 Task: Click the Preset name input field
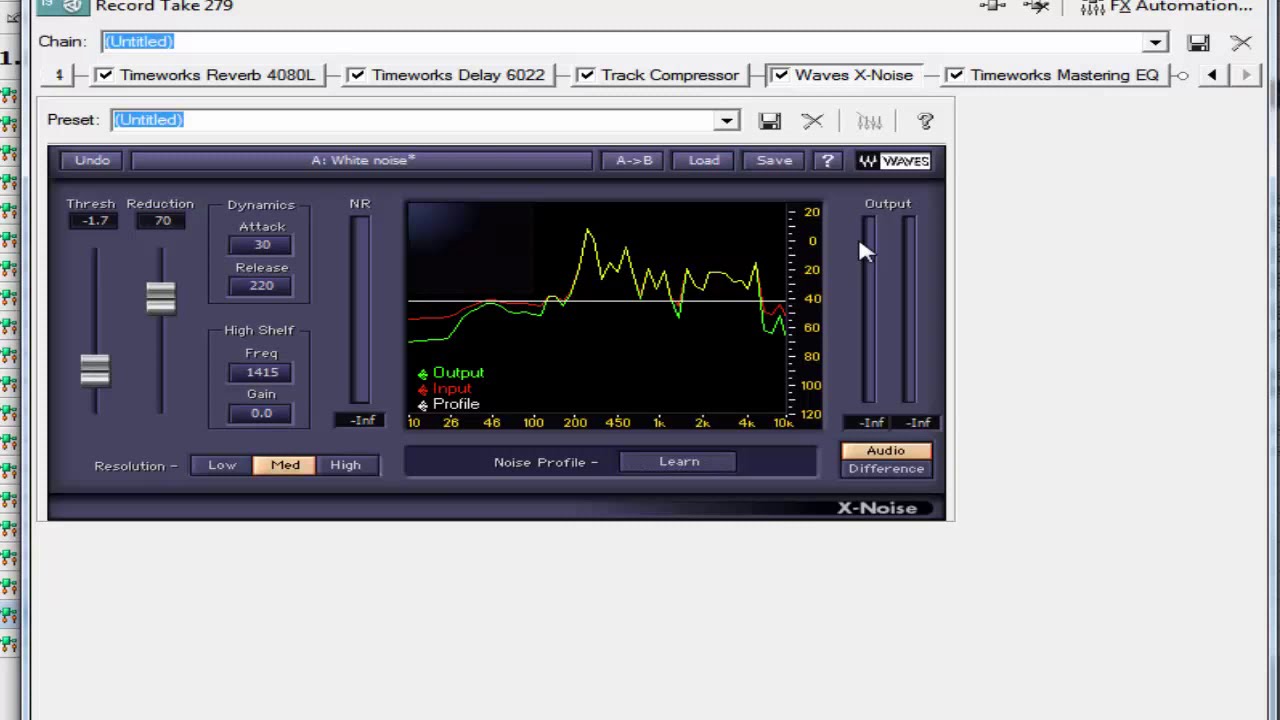pyautogui.click(x=414, y=120)
